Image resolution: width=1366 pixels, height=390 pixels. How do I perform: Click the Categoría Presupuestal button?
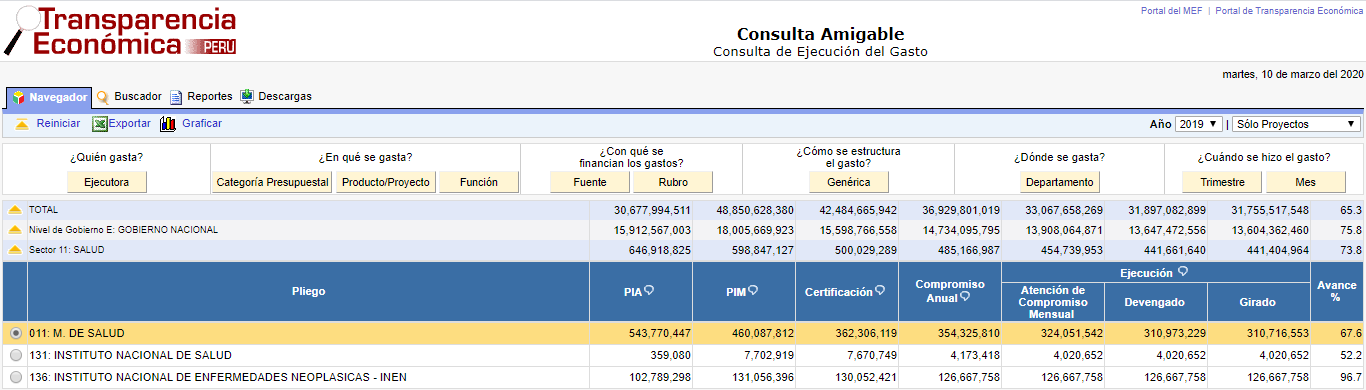pos(273,182)
